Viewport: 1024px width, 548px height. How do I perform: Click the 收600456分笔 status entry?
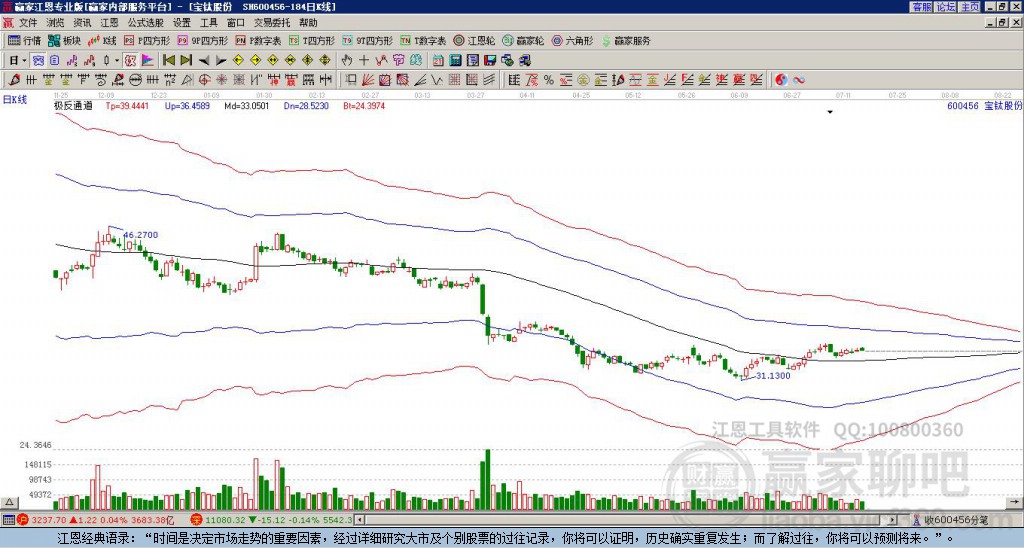point(955,520)
